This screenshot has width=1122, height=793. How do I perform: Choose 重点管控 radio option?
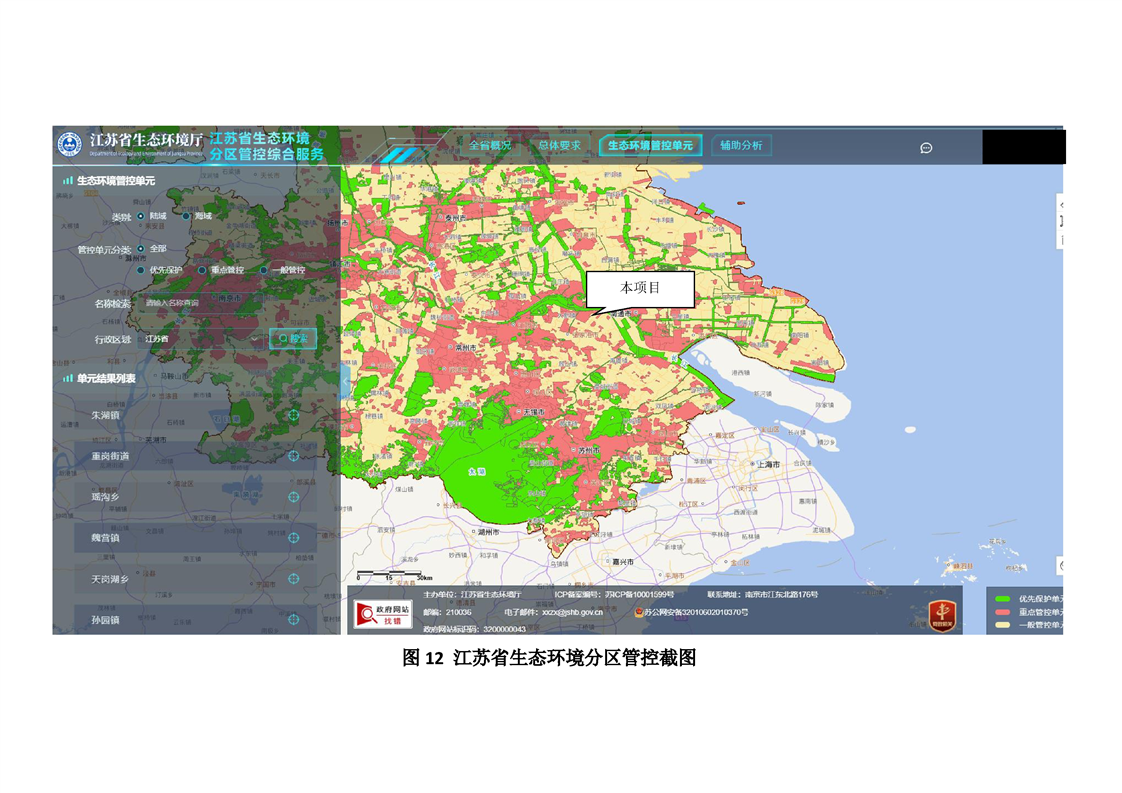[x=201, y=270]
